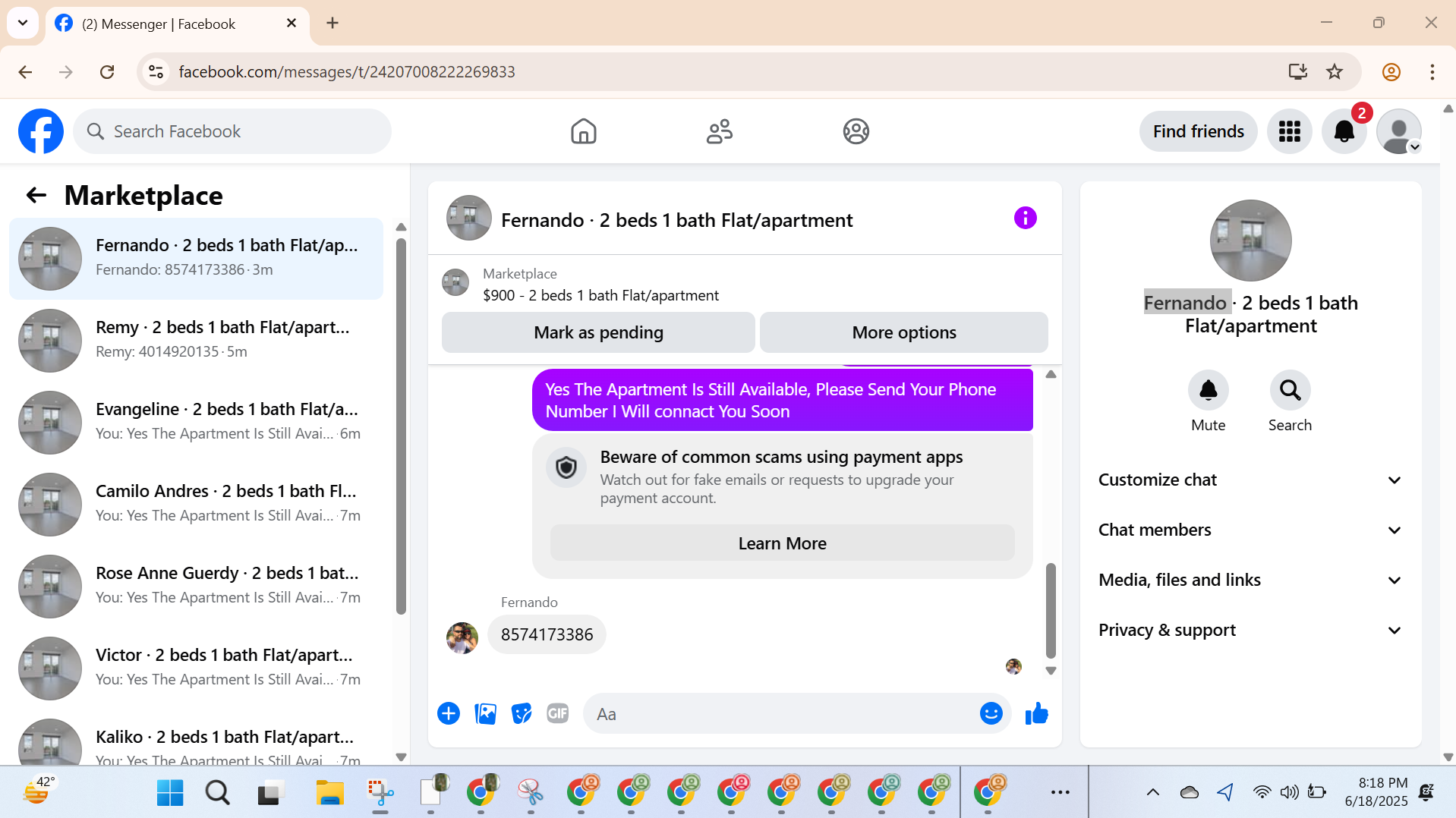The width and height of the screenshot is (1456, 818).
Task: Click the browser back button
Action: point(25,72)
